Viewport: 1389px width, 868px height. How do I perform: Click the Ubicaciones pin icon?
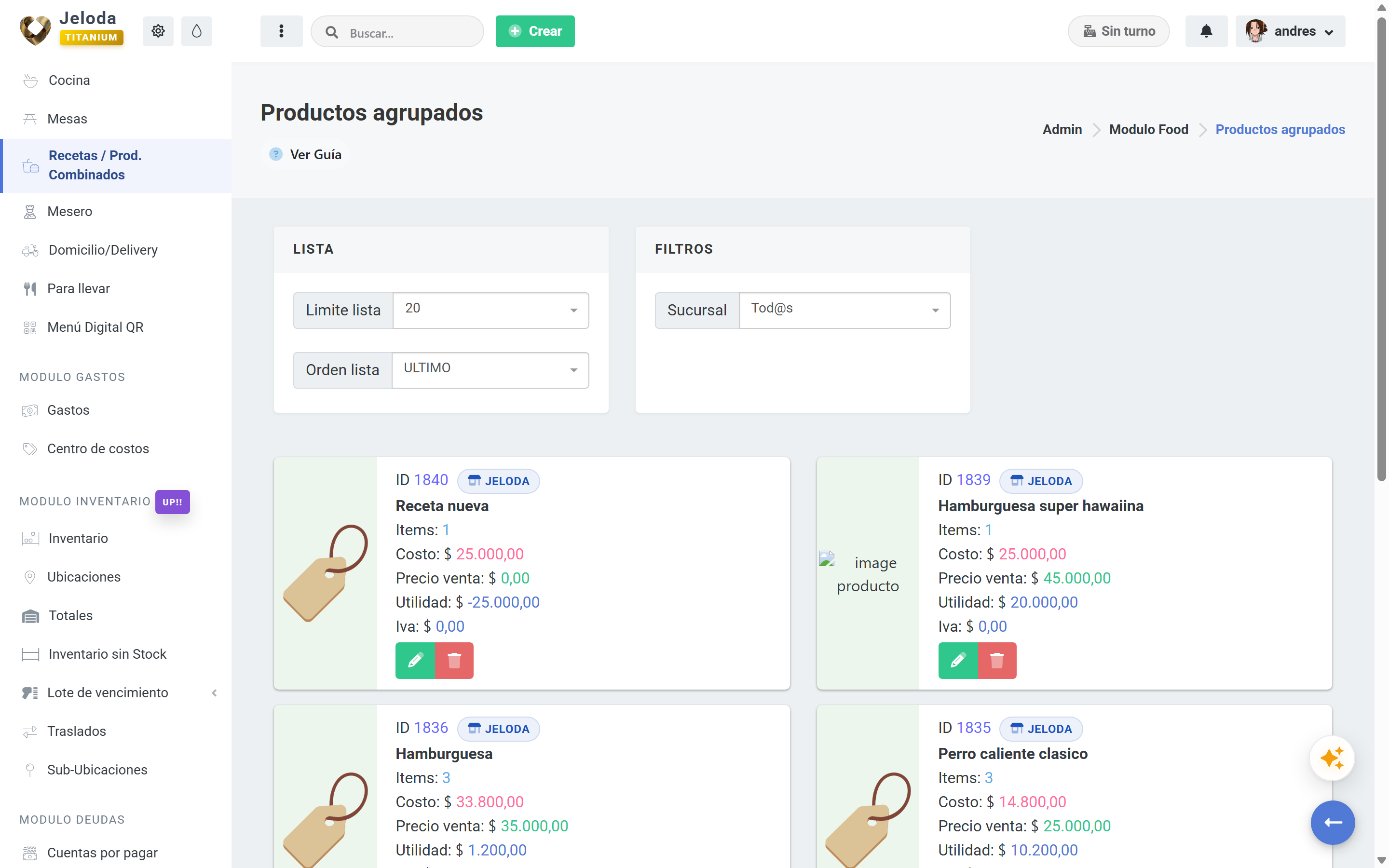pos(30,577)
